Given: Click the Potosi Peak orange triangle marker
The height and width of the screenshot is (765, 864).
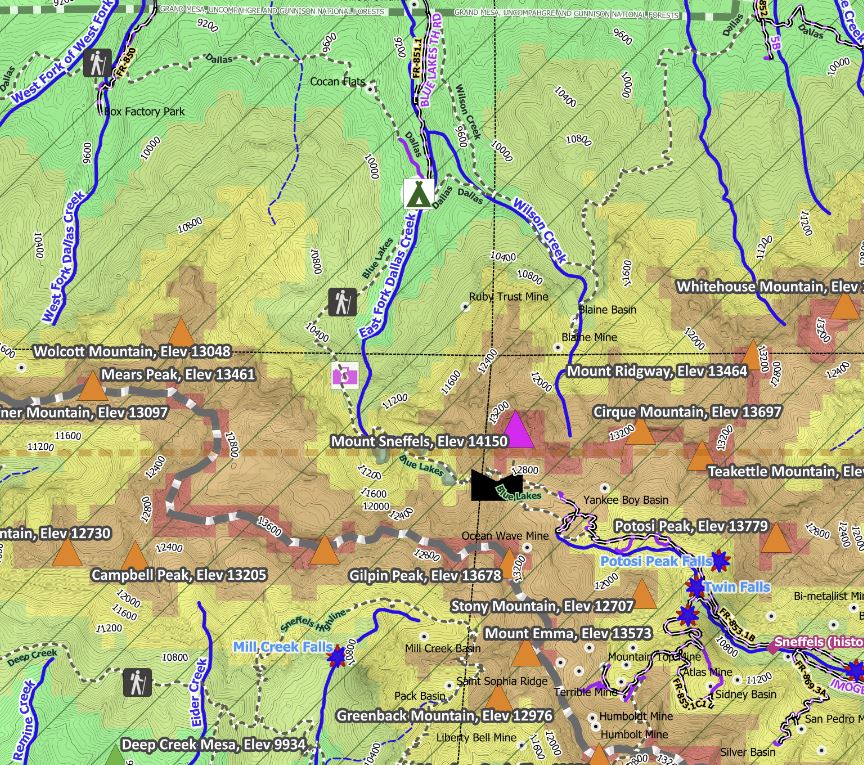Looking at the screenshot, I should tap(775, 538).
